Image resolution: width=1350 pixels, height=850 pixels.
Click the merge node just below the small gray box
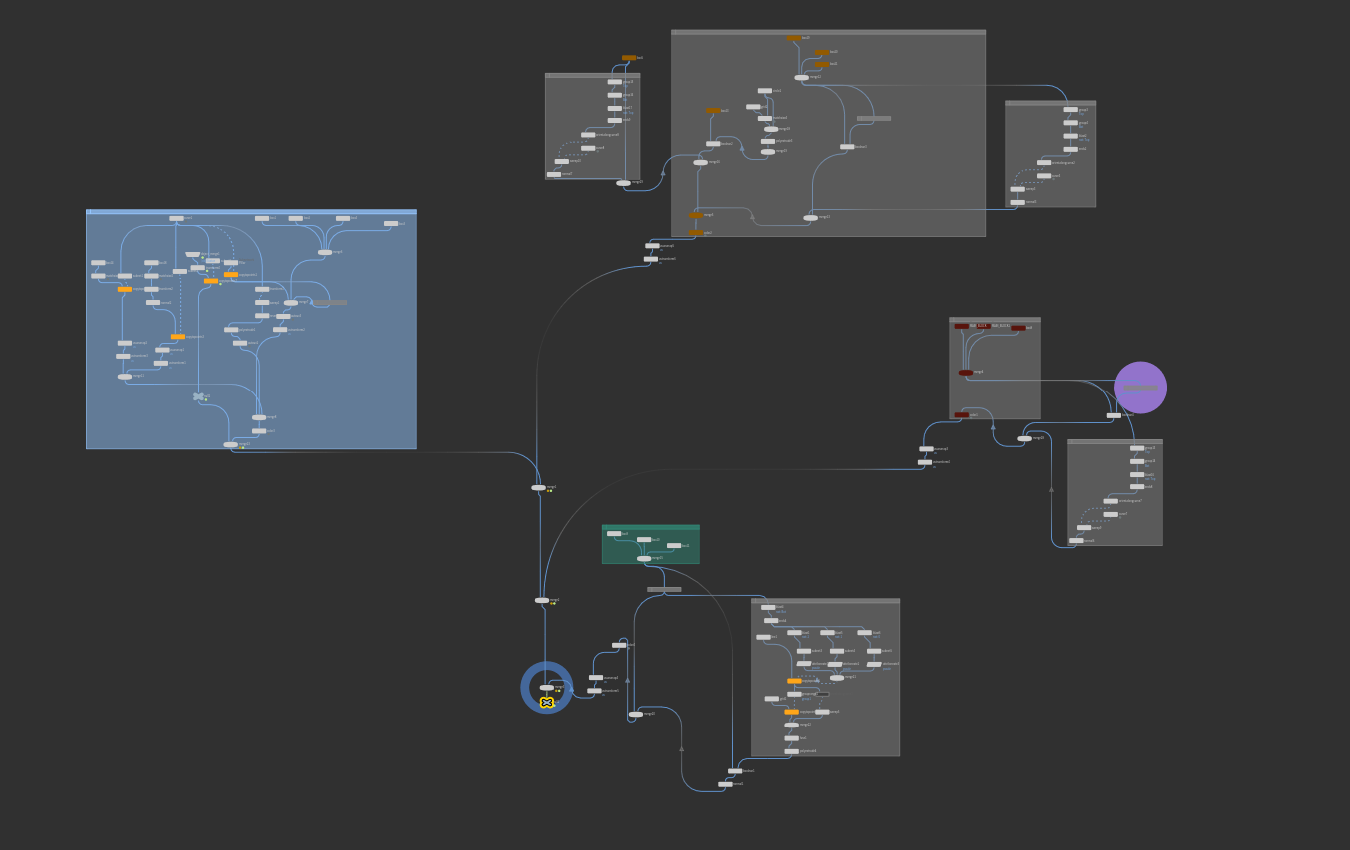point(624,183)
